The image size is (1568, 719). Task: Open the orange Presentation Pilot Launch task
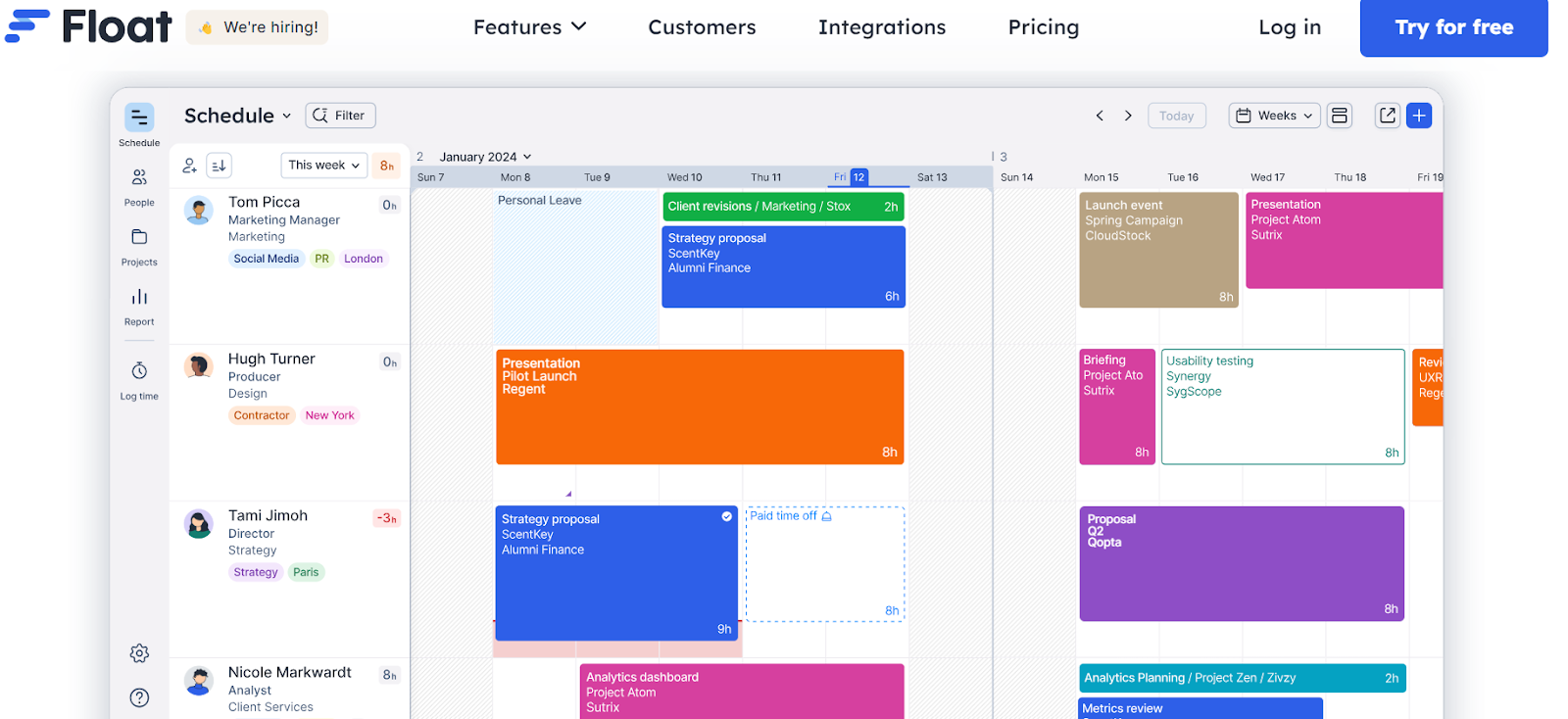pos(700,407)
